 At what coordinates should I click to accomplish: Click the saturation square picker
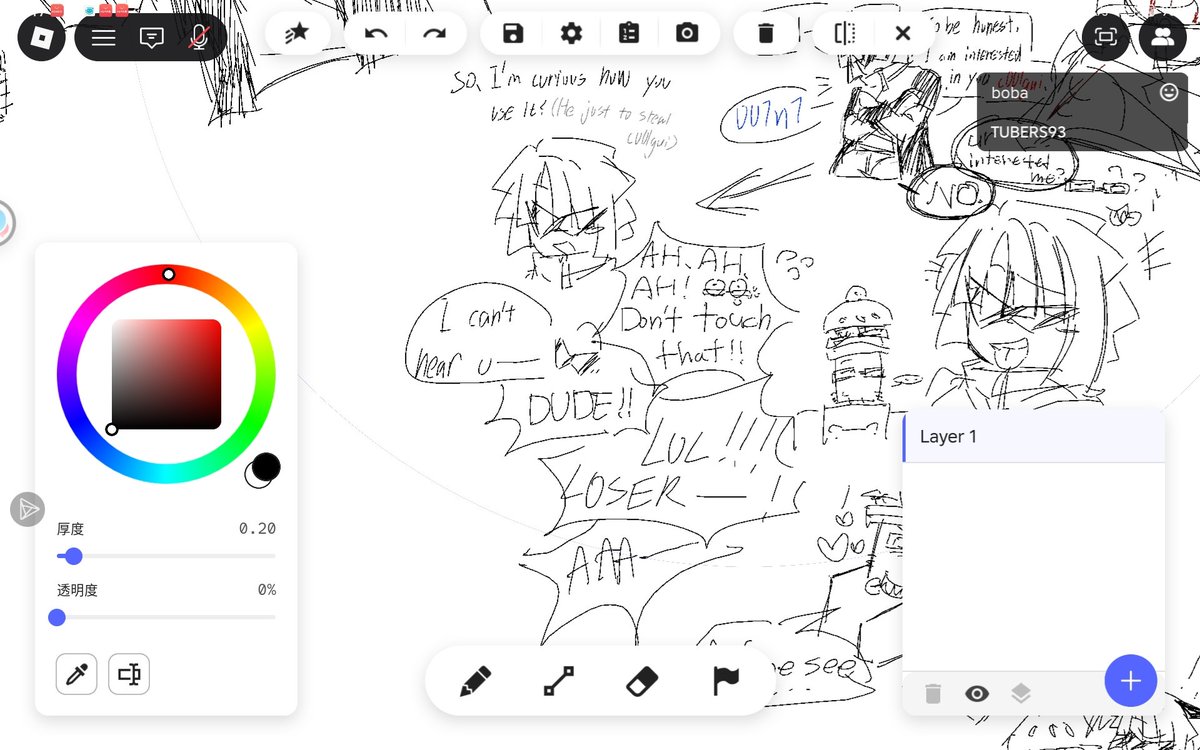(166, 374)
